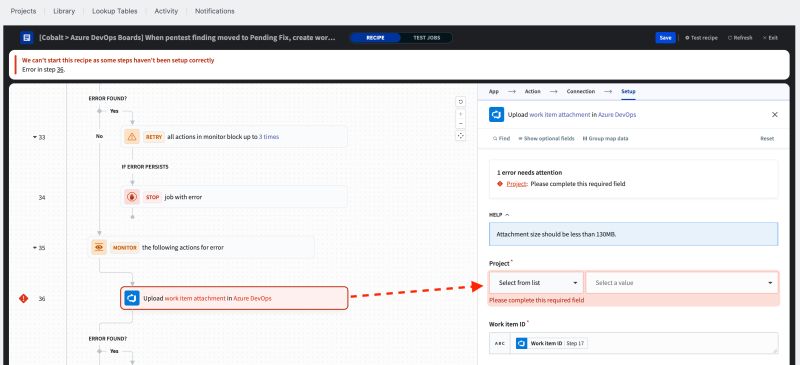Click the undo/reset canvas icon
Image resolution: width=800 pixels, height=365 pixels.
click(460, 102)
